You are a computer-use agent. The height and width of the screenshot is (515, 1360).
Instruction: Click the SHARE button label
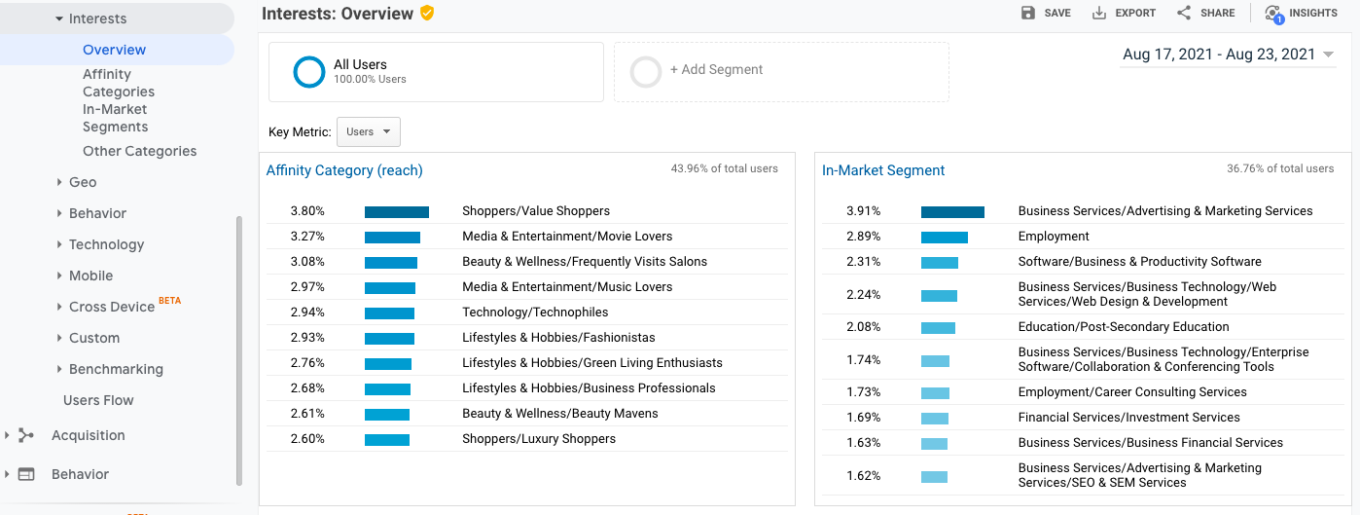1217,13
